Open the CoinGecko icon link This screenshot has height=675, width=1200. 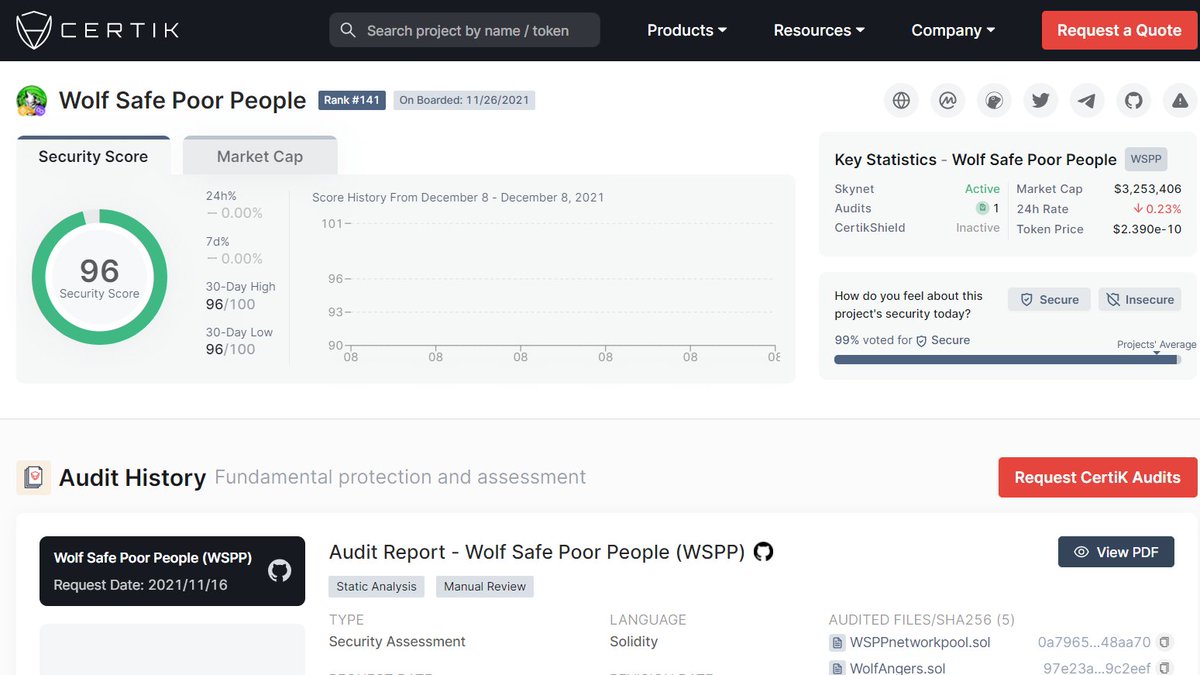coord(994,100)
